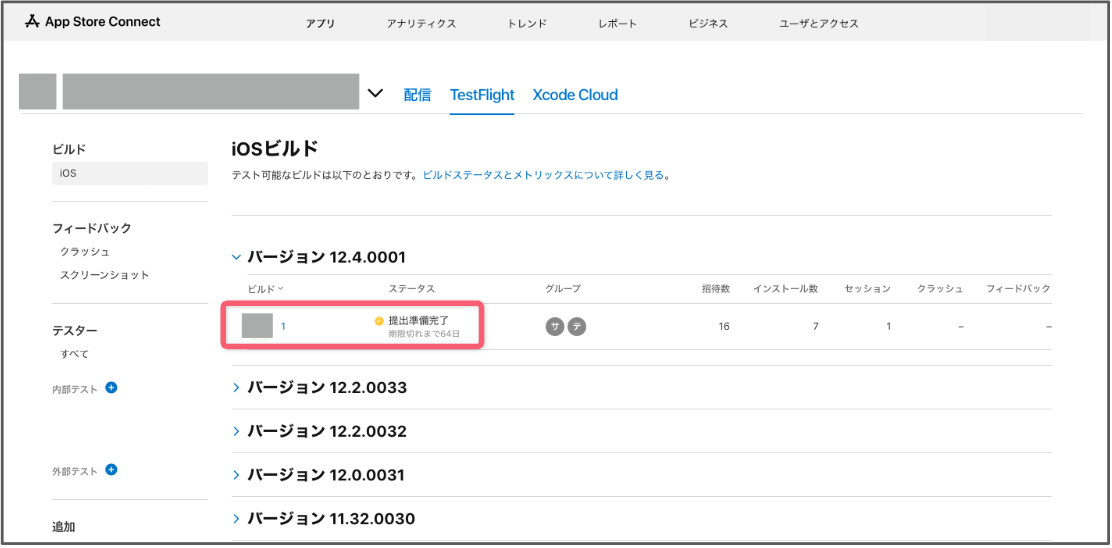The width and height of the screenshot is (1112, 548).
Task: Open the app switcher chevron dropdown
Action: (x=376, y=93)
